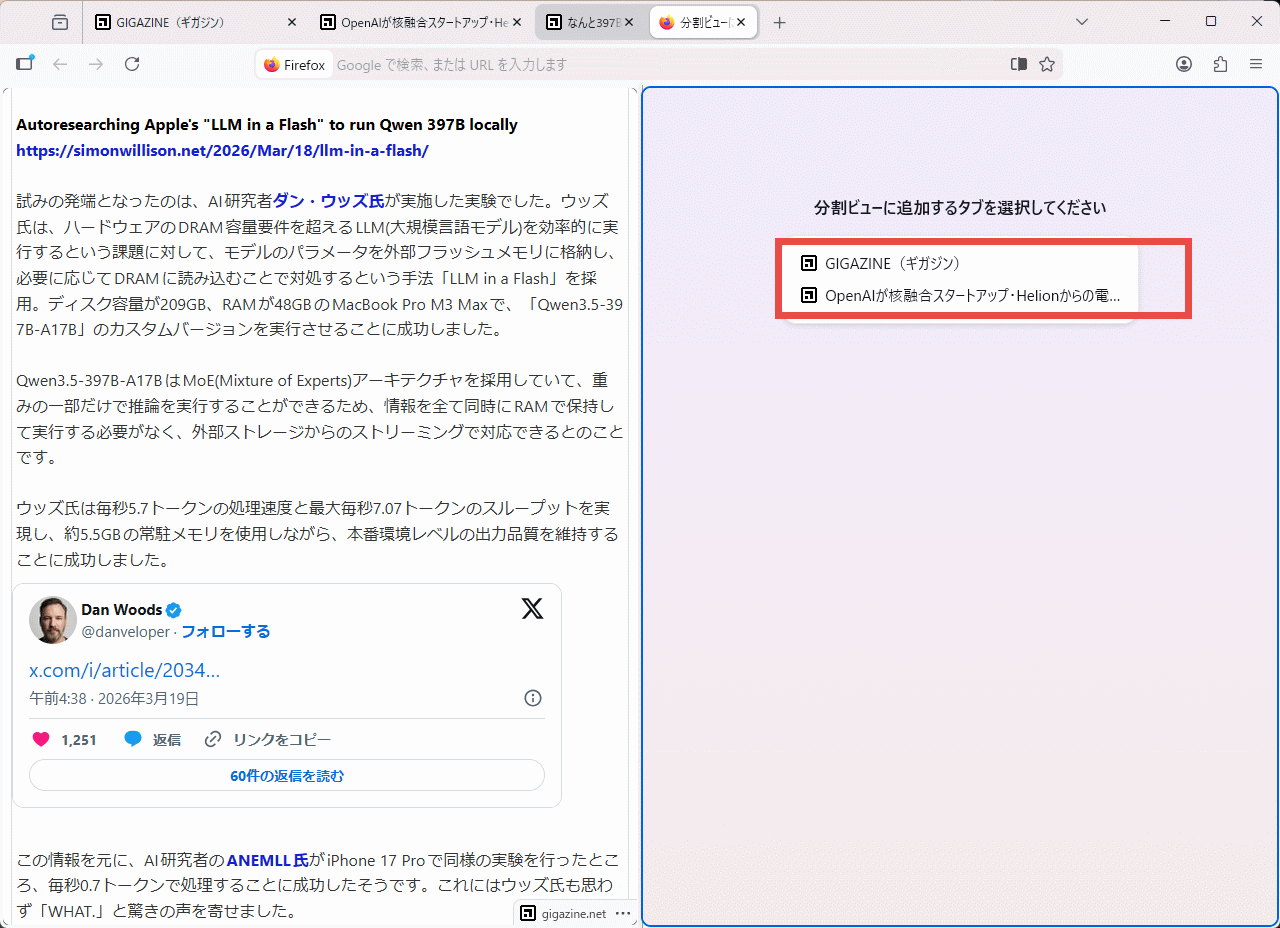Toggle the sidebar panel icon
The width and height of the screenshot is (1280, 928).
pos(25,64)
